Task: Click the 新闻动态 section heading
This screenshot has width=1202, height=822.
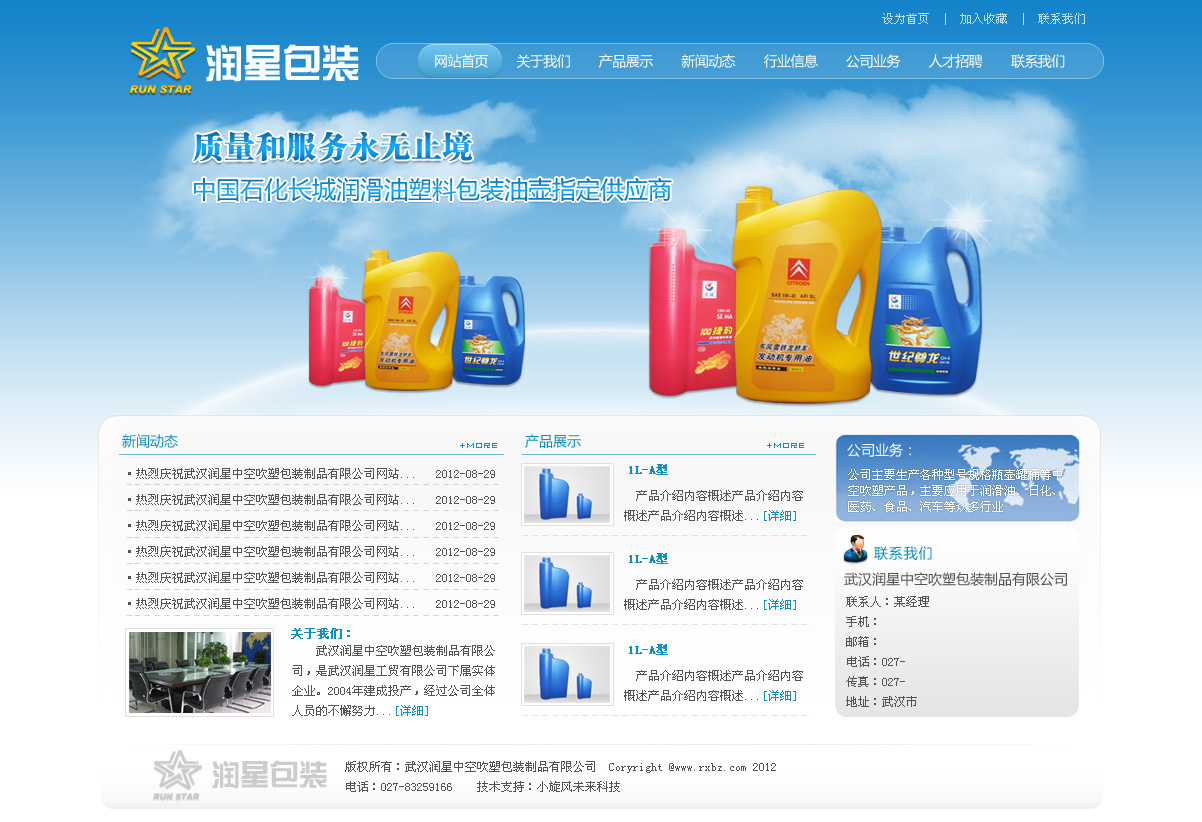Action: click(x=150, y=441)
